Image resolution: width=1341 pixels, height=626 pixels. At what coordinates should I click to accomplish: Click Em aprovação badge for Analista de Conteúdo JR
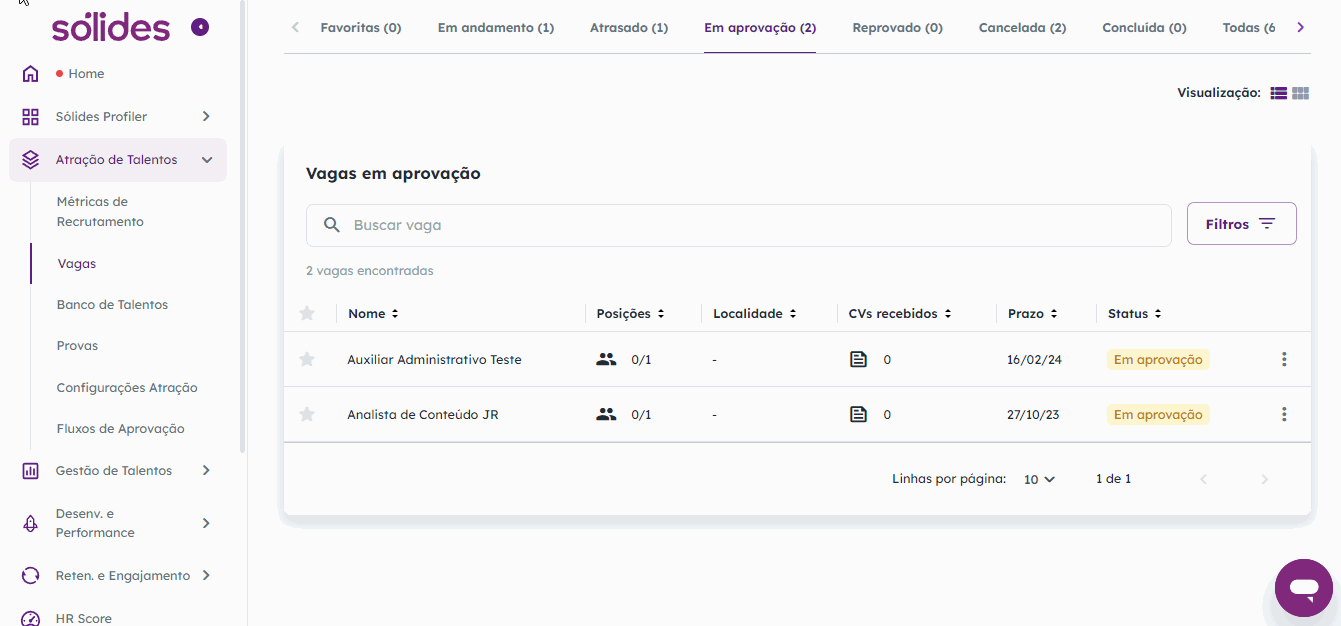tap(1158, 414)
